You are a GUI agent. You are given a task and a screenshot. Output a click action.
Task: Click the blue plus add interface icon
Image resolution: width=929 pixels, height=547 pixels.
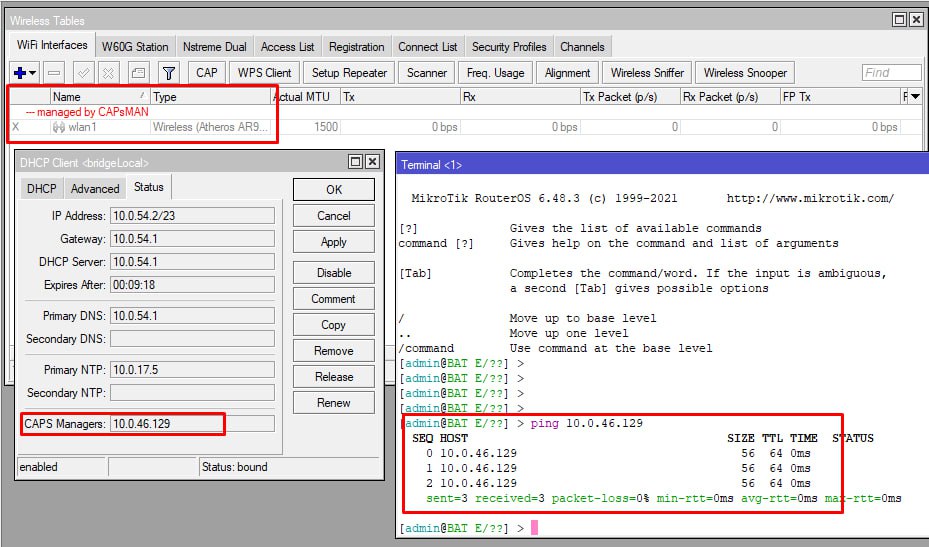20,73
